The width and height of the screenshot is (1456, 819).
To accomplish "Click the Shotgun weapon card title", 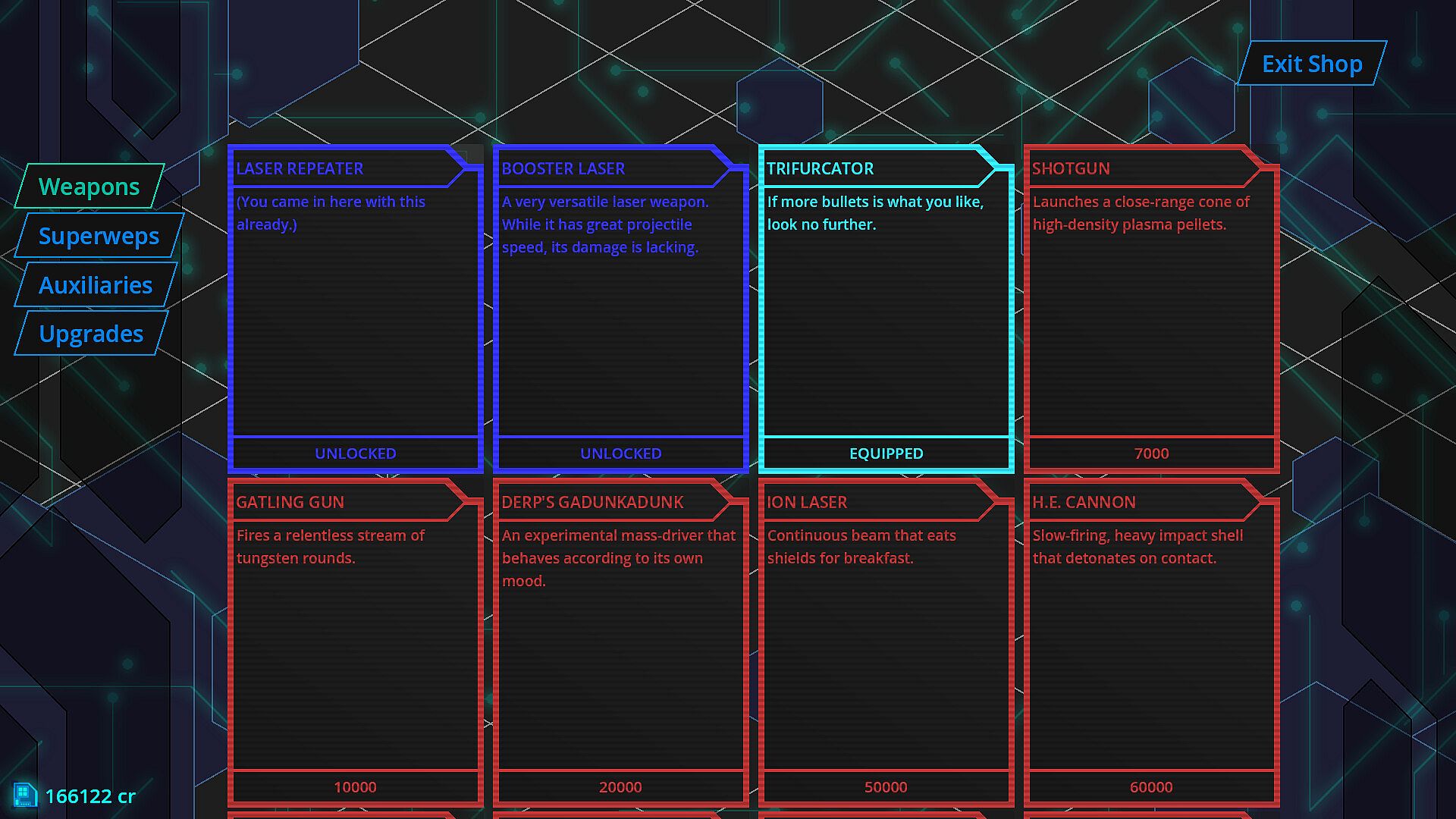I will point(1071,168).
